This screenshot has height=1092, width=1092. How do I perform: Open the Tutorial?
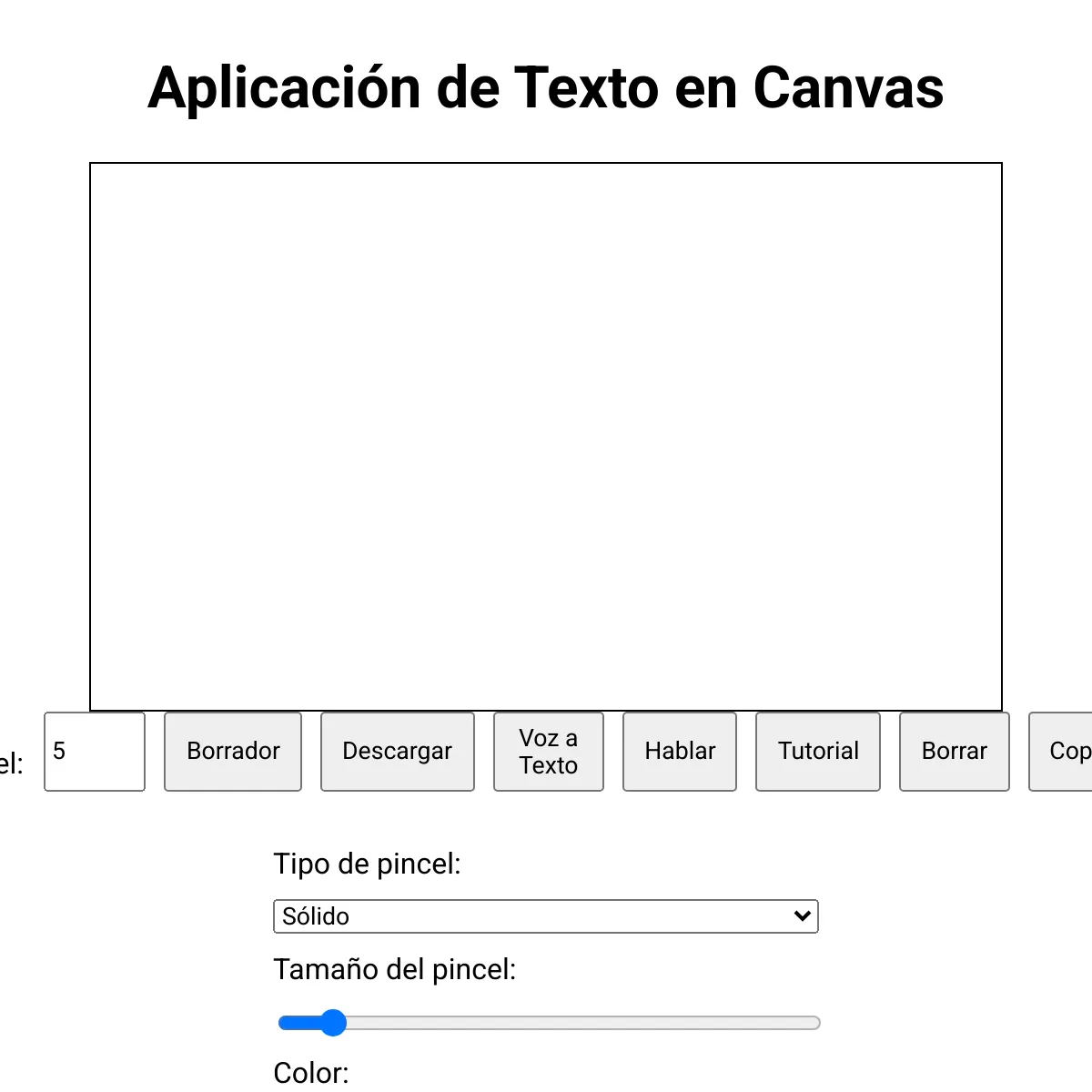pyautogui.click(x=818, y=752)
